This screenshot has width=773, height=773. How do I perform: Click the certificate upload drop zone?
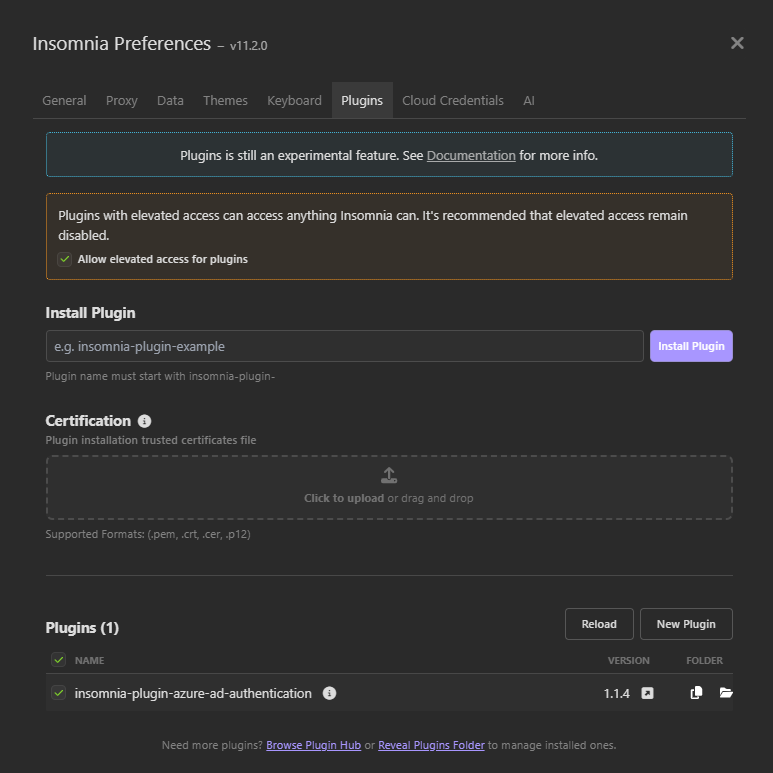click(389, 488)
